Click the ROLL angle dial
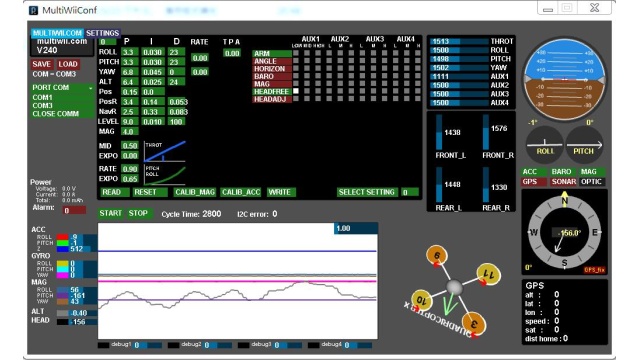Image resolution: width=640 pixels, height=360 pixels. pyautogui.click(x=544, y=145)
